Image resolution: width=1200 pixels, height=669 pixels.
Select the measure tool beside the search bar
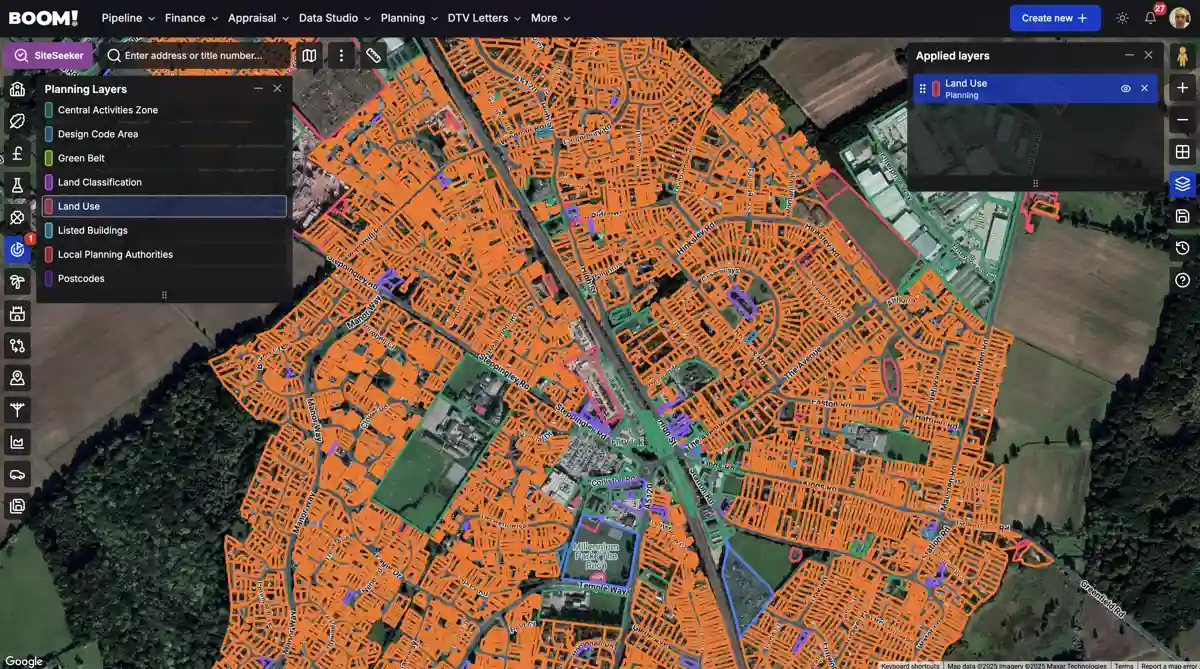(x=374, y=55)
